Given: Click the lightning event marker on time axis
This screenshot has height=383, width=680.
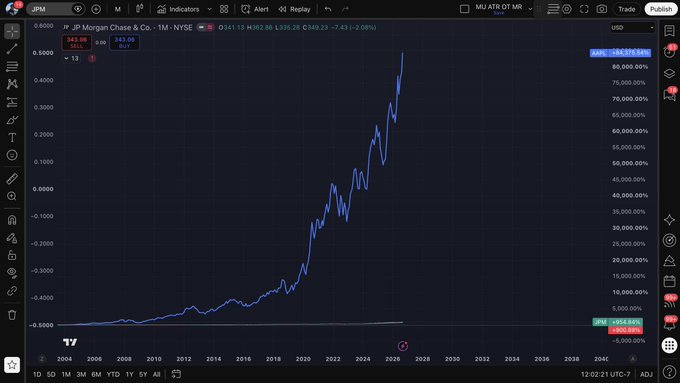Looking at the screenshot, I should (x=403, y=346).
